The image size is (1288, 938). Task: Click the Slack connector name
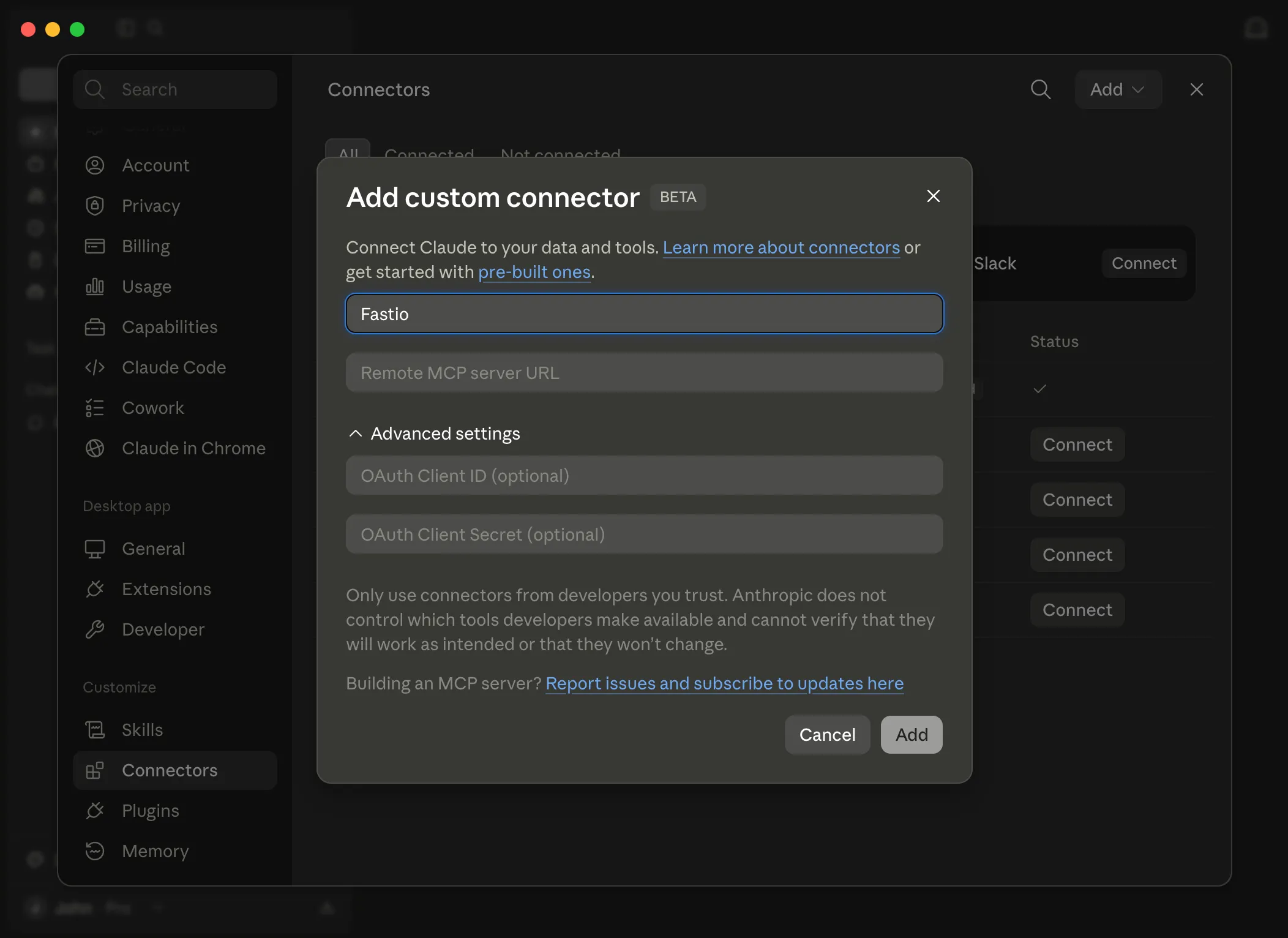click(x=995, y=263)
